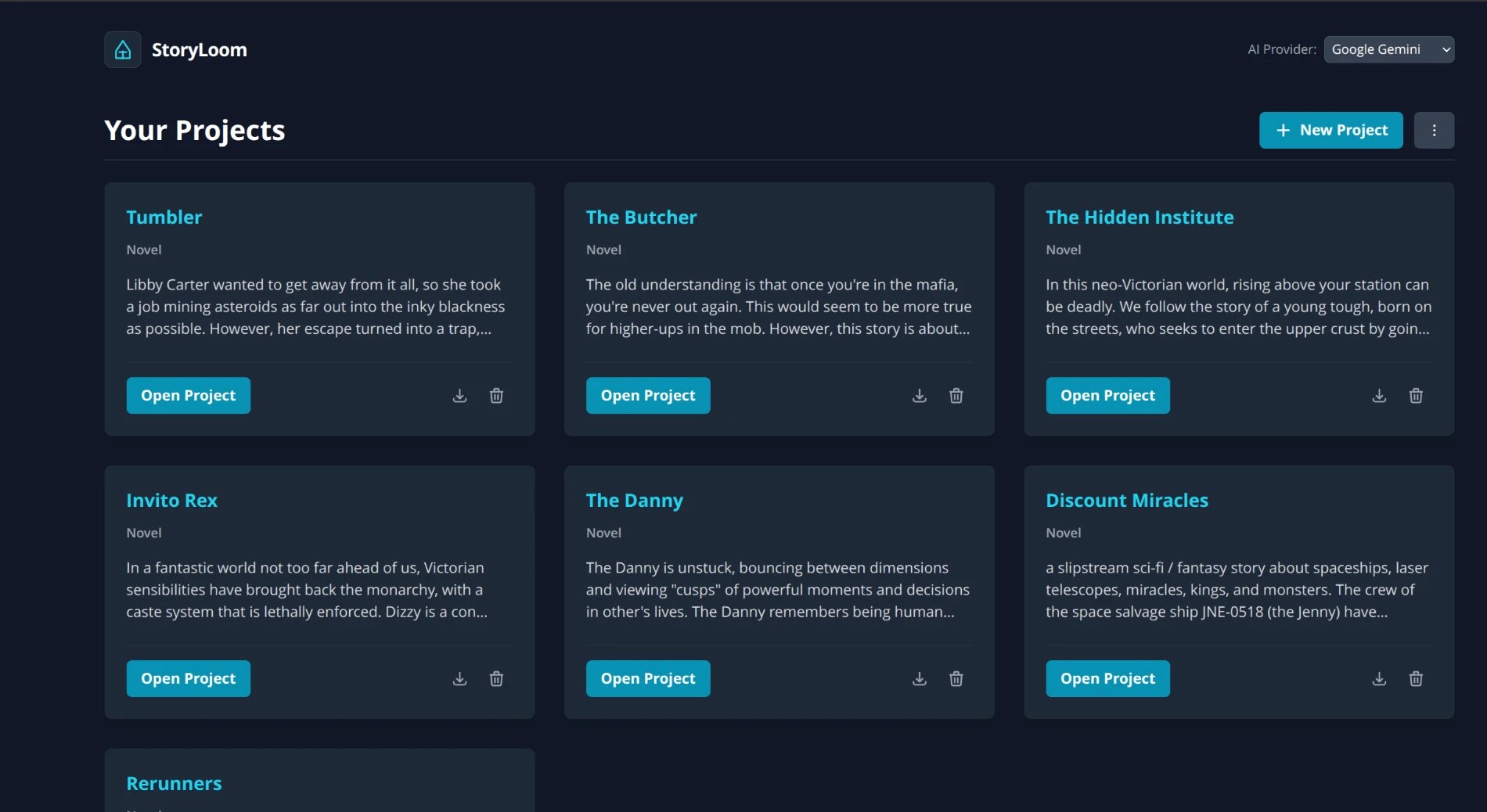Delete The Butcher project
This screenshot has width=1487, height=812.
click(956, 396)
